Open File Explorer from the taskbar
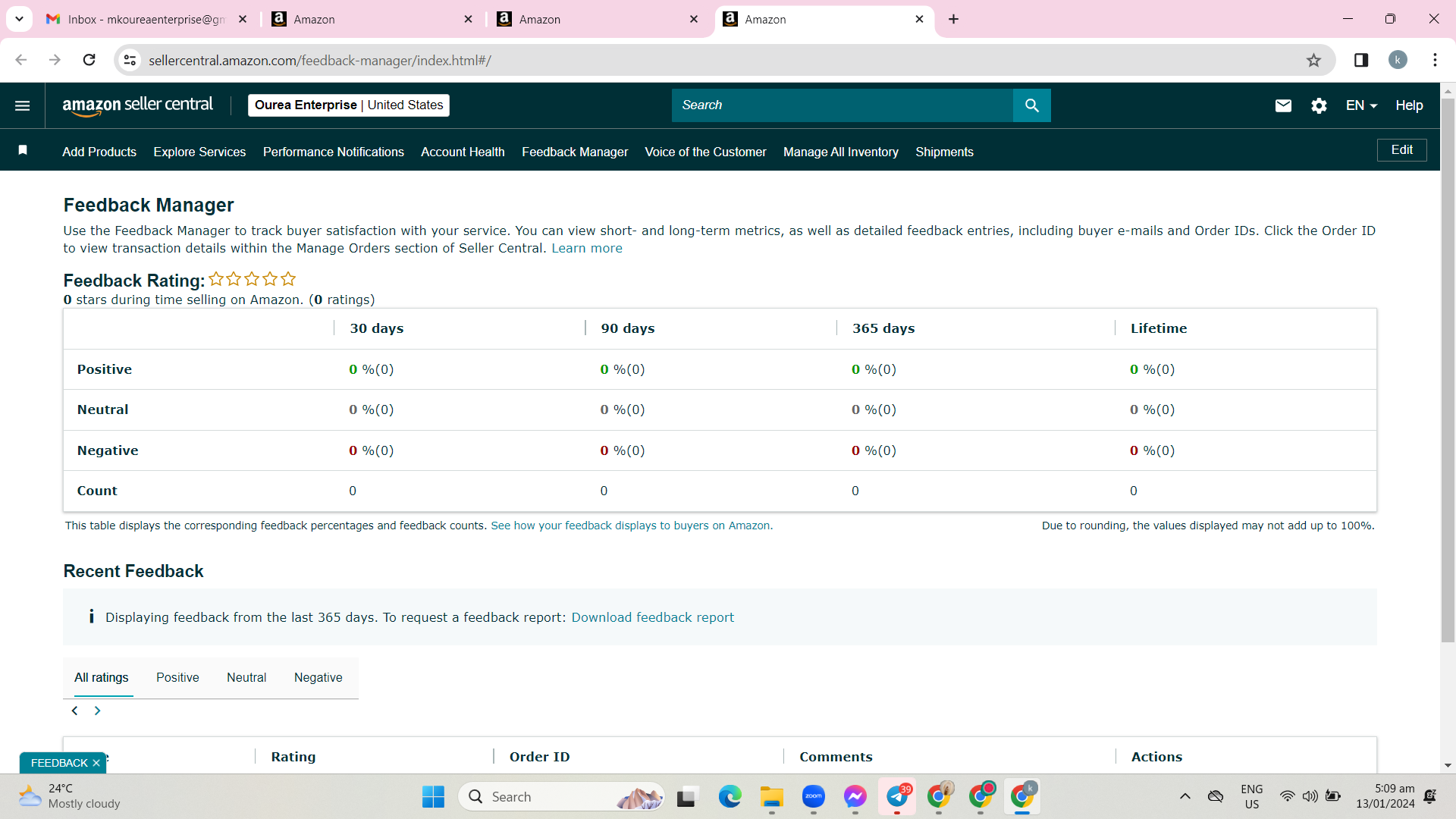 [x=772, y=797]
